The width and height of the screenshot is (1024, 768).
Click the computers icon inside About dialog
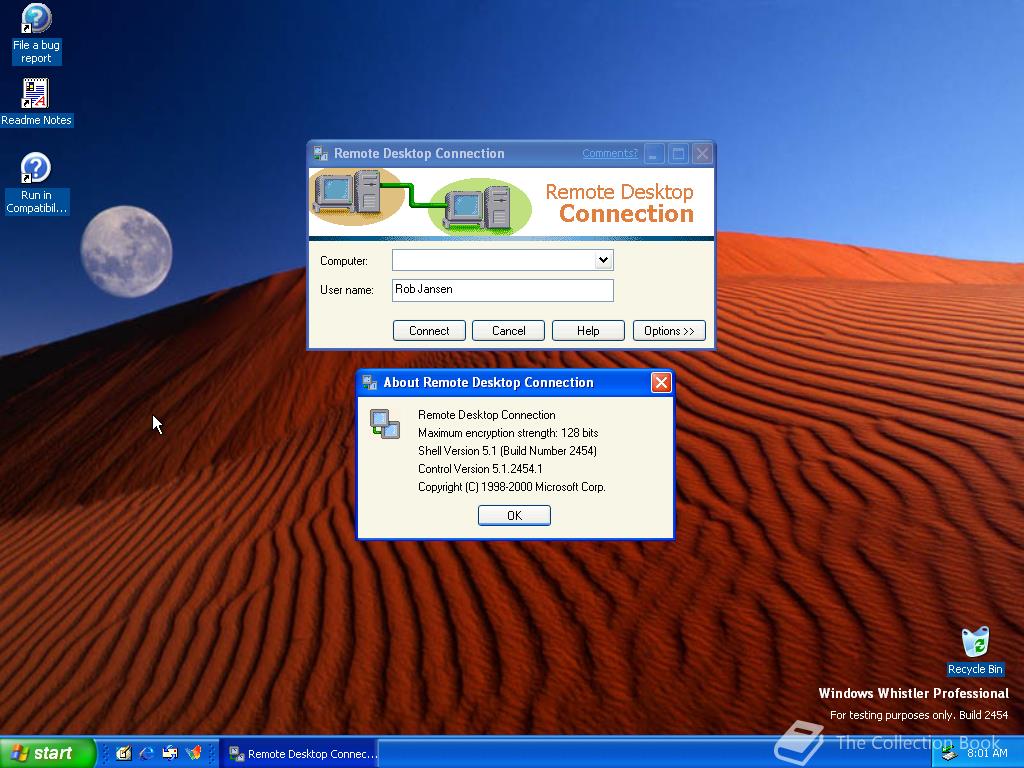coord(385,424)
